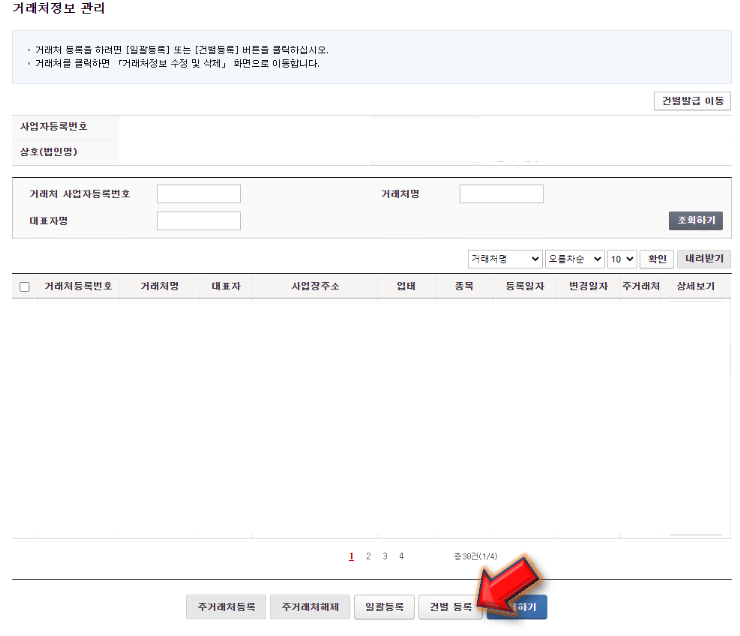The image size is (740, 636).
Task: Go to page 1 in pagination
Action: click(351, 556)
